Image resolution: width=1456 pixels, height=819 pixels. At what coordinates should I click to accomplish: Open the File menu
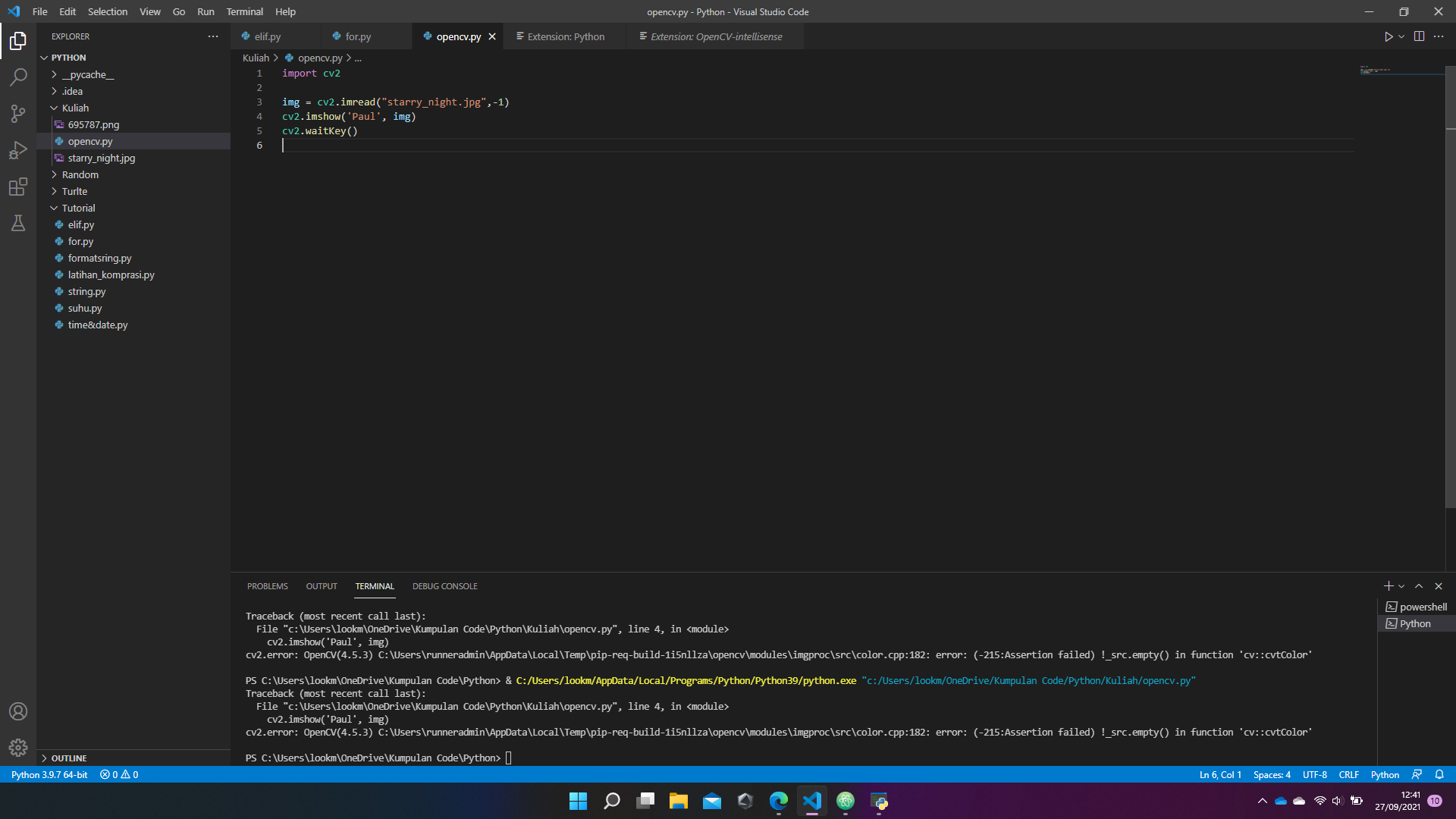[x=40, y=11]
